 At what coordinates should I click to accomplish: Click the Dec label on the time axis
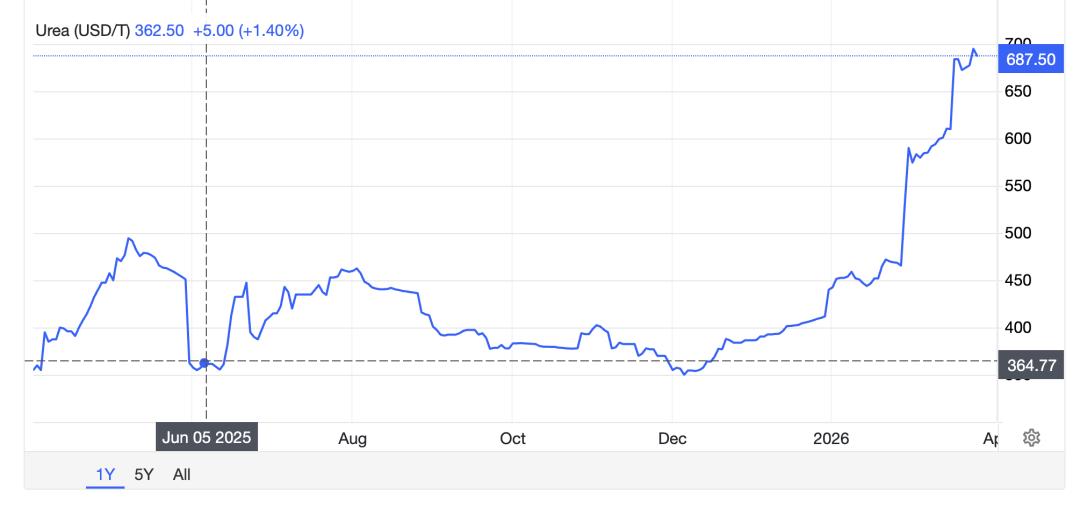(672, 438)
